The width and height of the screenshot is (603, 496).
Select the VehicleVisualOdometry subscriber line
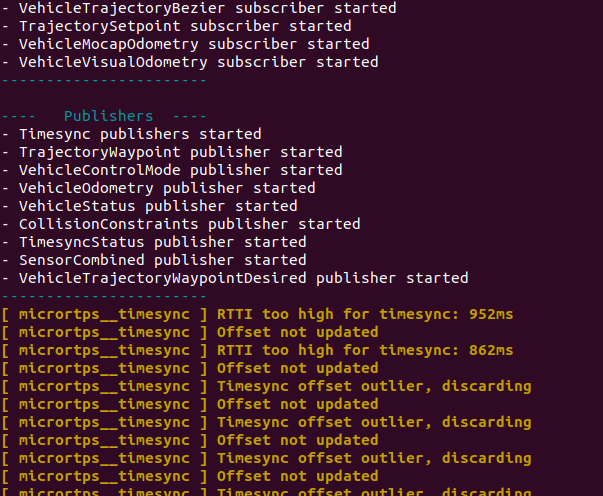pyautogui.click(x=198, y=62)
